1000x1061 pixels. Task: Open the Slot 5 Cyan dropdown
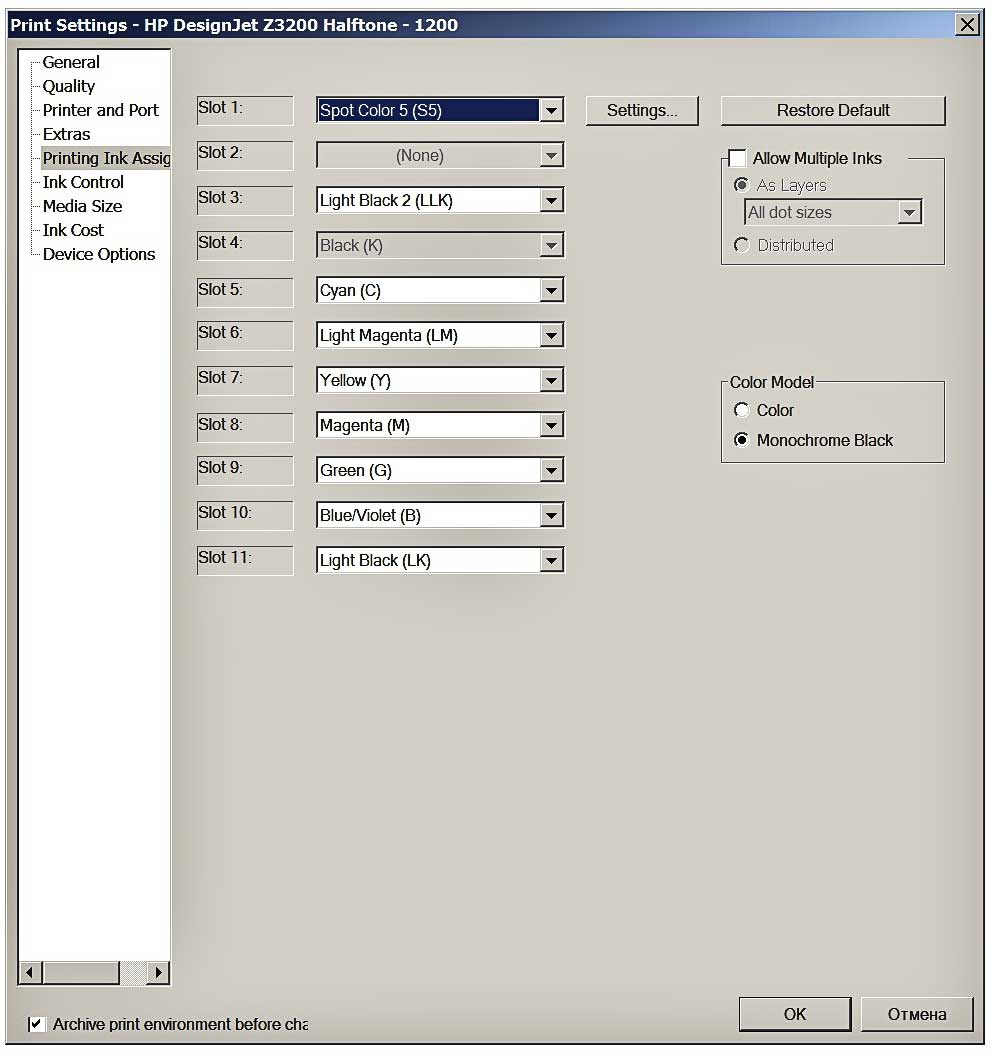(440, 290)
